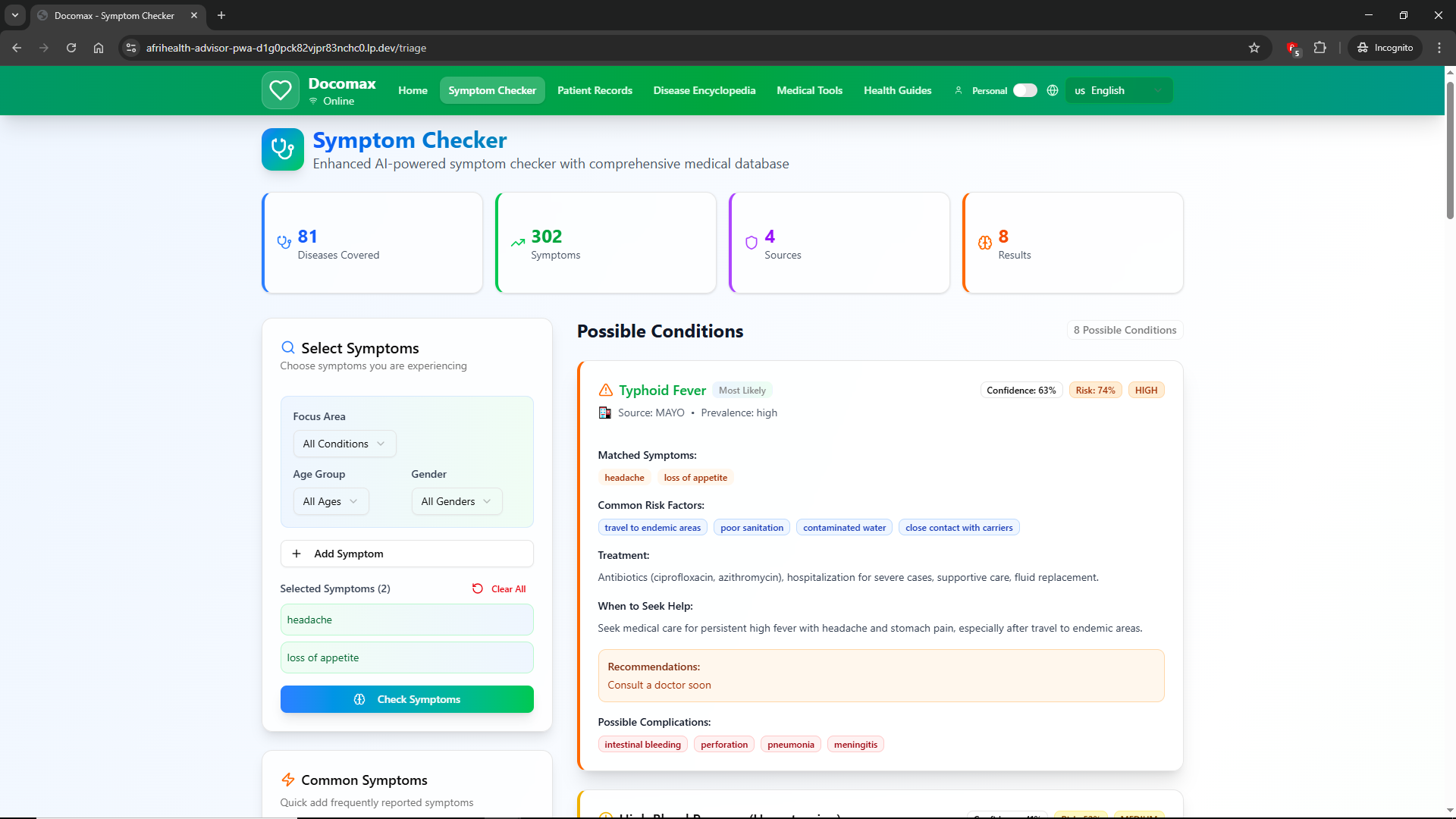Open the All Genders dropdown
This screenshot has width=1456, height=819.
(x=457, y=501)
